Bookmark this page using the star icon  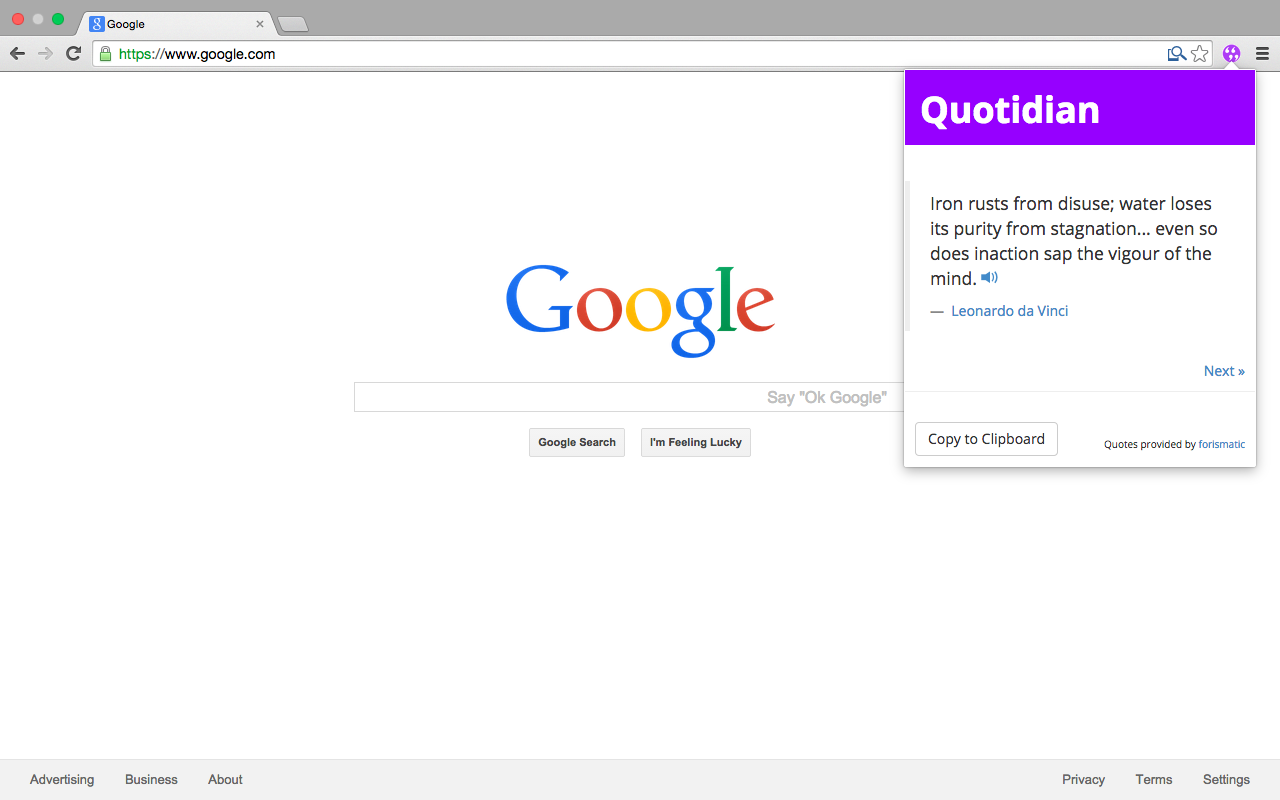point(1199,53)
